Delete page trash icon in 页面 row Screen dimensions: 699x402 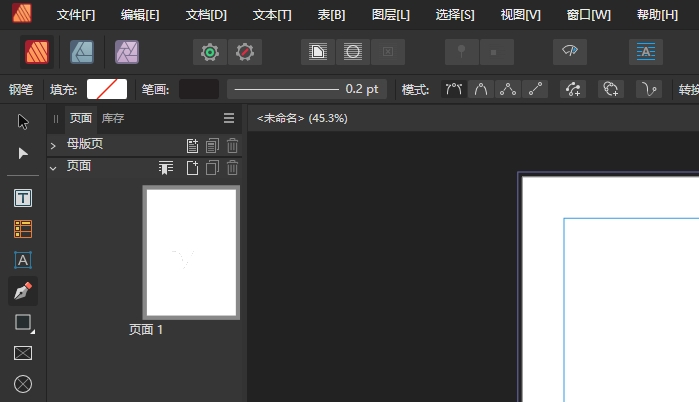pyautogui.click(x=232, y=168)
